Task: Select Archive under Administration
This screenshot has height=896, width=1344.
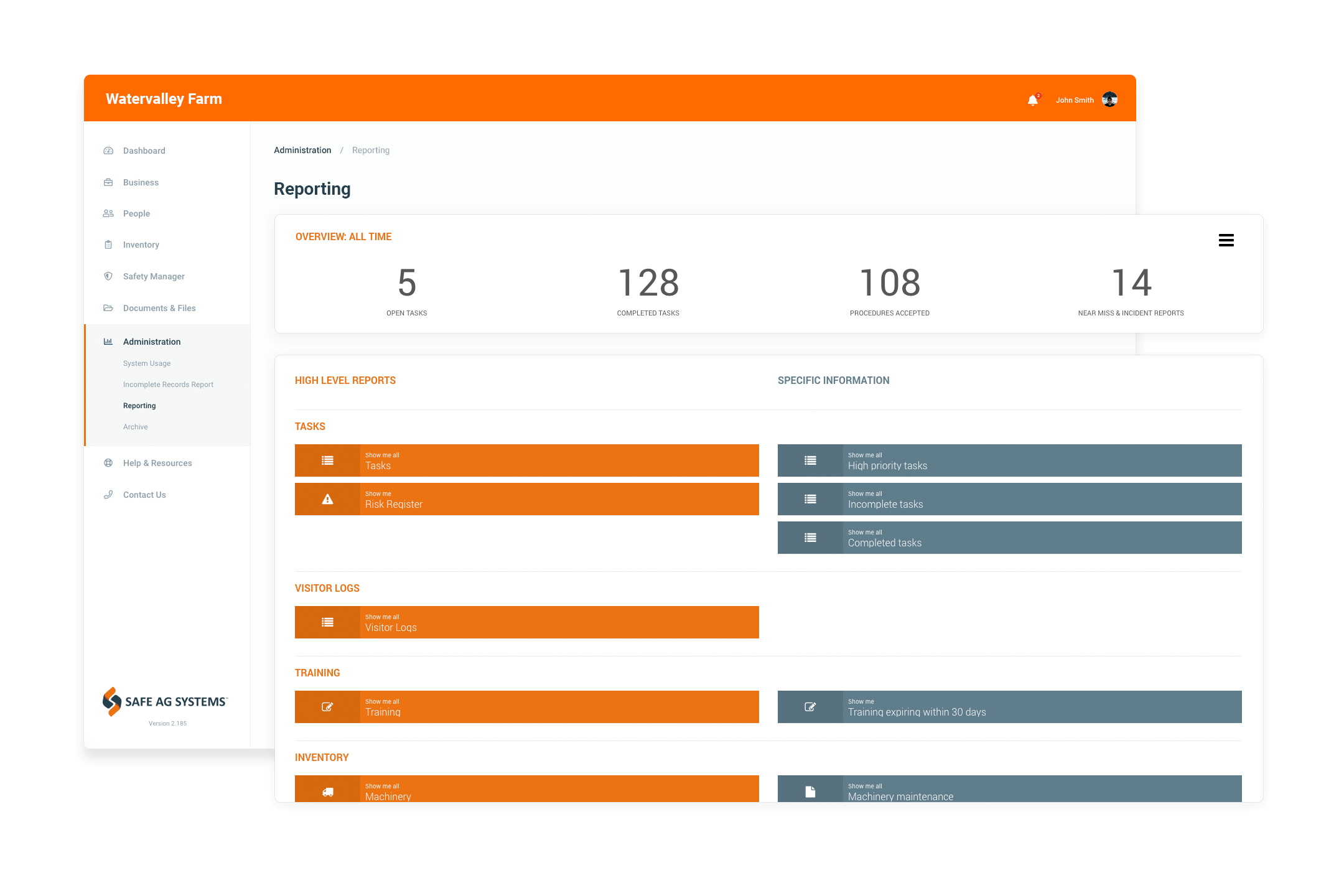Action: tap(136, 427)
